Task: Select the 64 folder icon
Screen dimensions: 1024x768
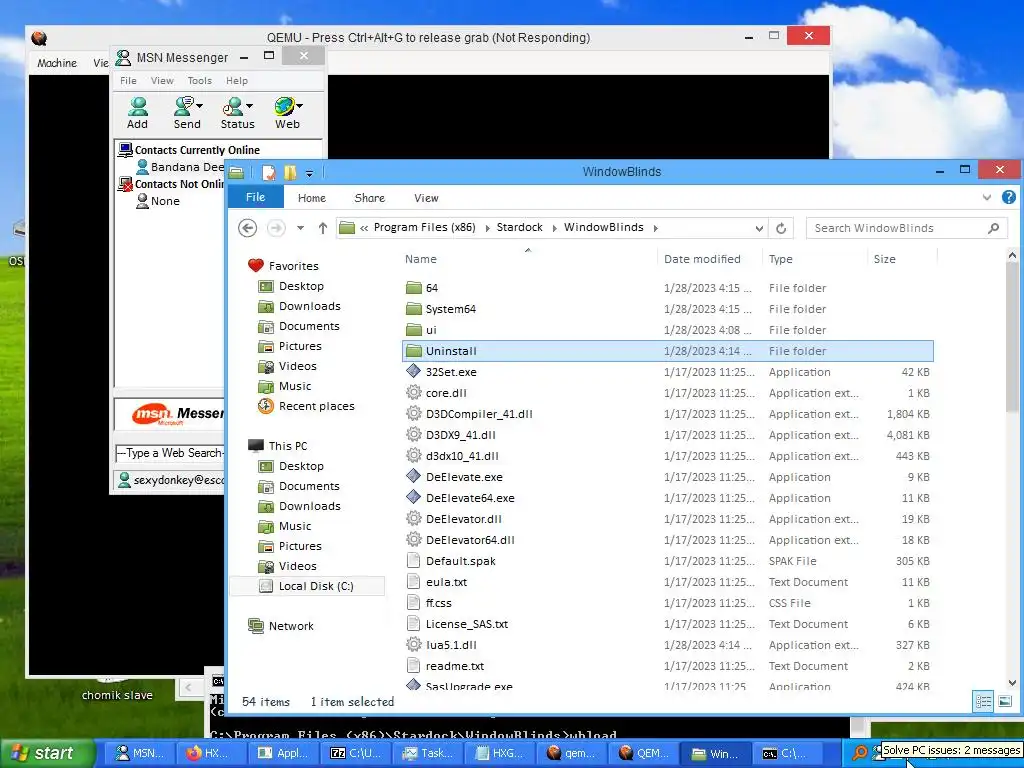Action: (x=413, y=287)
